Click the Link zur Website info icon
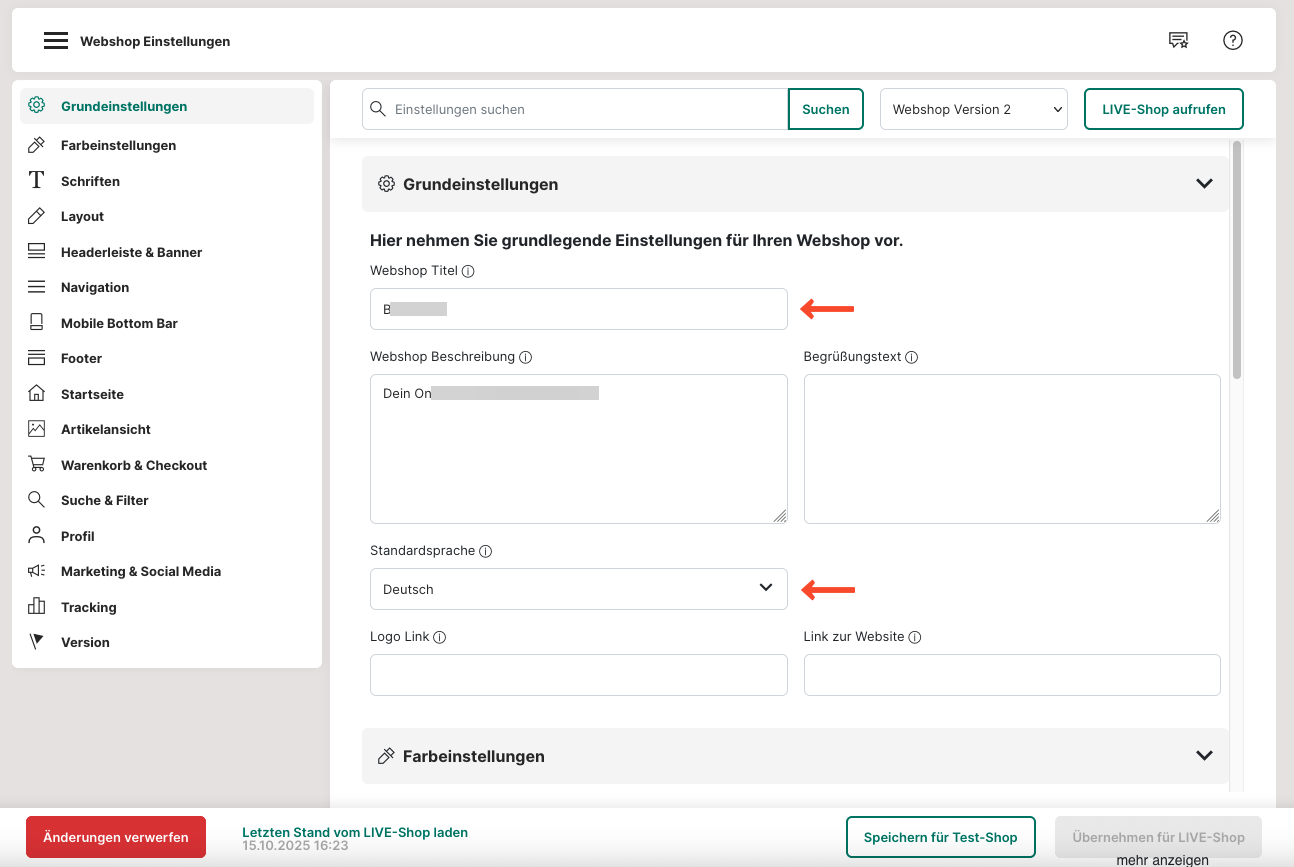Screen dimensions: 1294x867 point(915,637)
